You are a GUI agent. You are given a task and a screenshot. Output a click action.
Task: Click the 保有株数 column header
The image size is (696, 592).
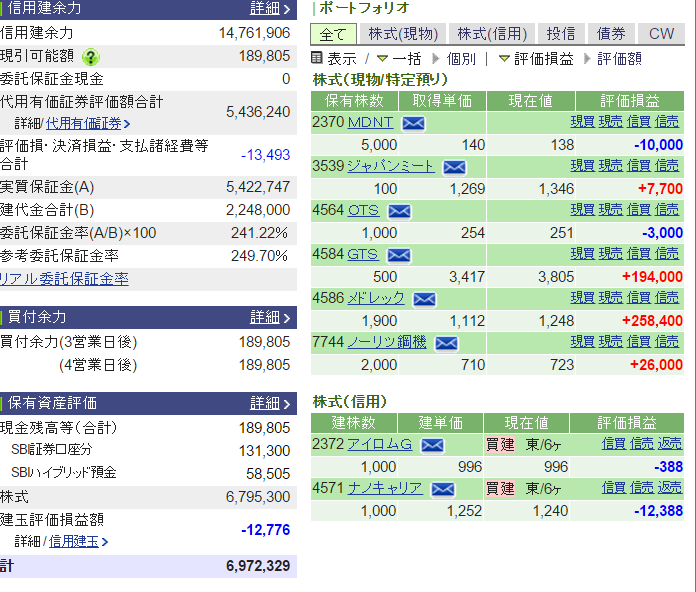[354, 101]
